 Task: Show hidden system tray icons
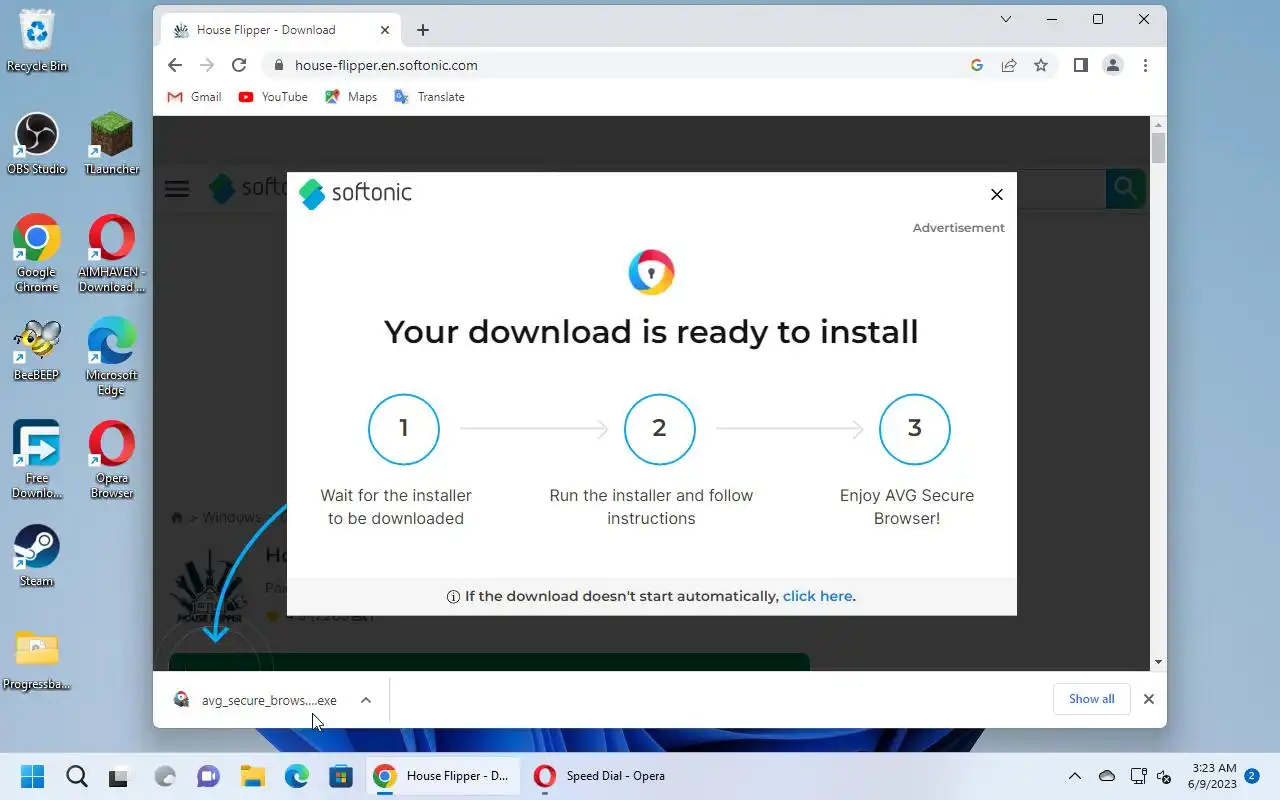tap(1075, 776)
